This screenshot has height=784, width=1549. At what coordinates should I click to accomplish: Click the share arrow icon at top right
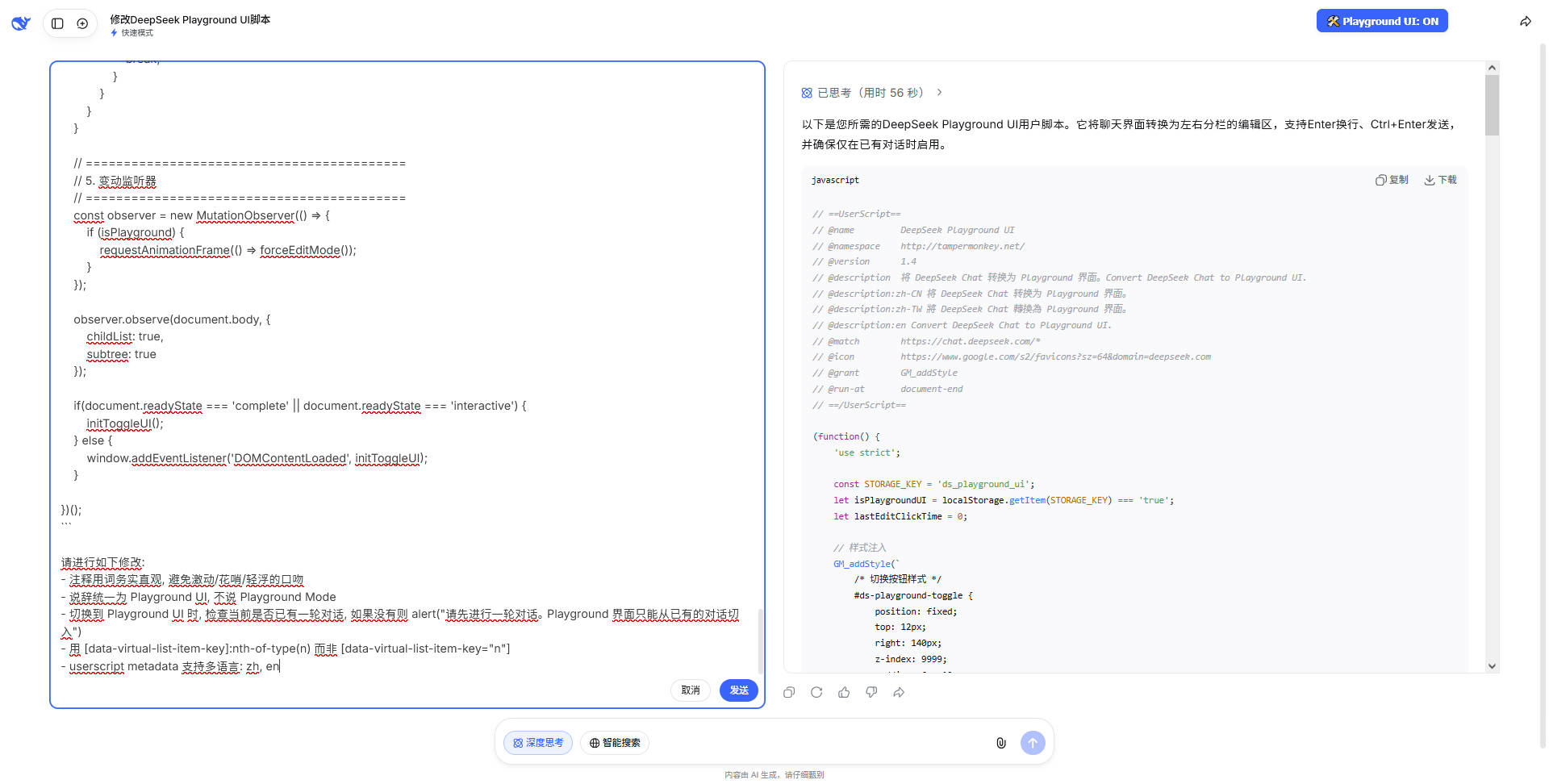click(1526, 22)
